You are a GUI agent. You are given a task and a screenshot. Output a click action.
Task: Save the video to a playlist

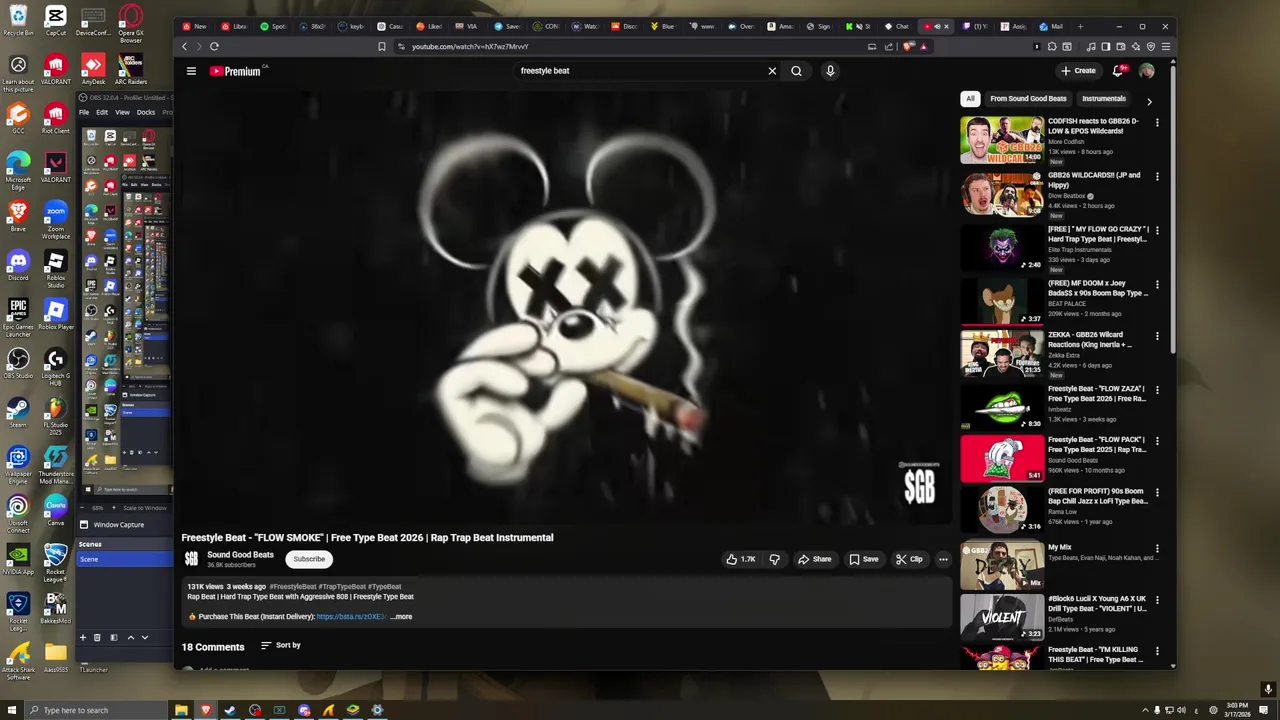pyautogui.click(x=864, y=559)
